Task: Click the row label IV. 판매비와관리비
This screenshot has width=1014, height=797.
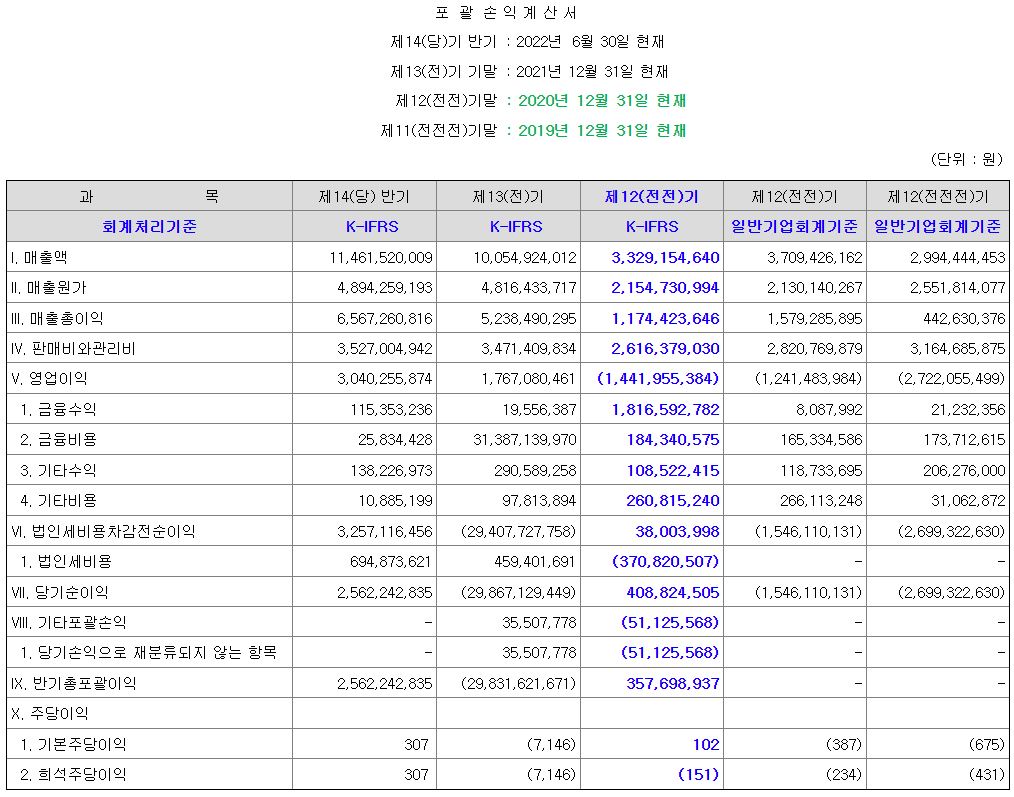Action: point(74,349)
